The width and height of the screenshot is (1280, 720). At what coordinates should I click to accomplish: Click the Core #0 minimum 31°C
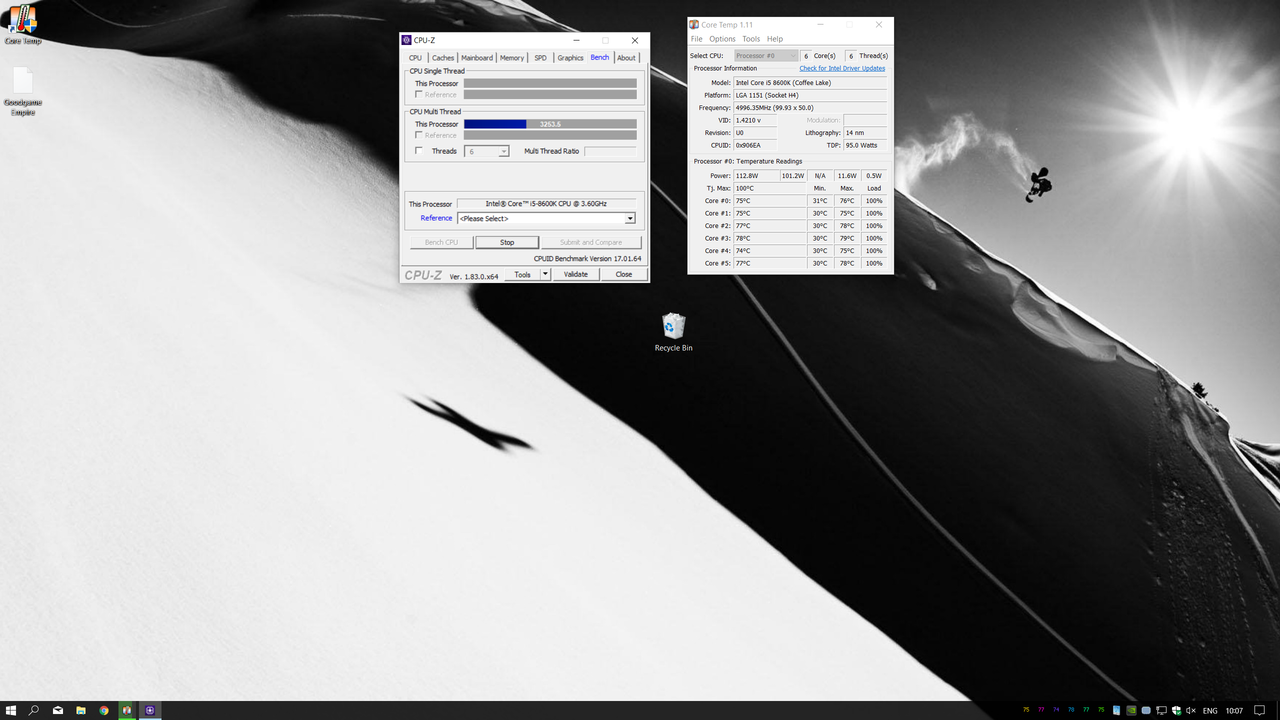820,200
